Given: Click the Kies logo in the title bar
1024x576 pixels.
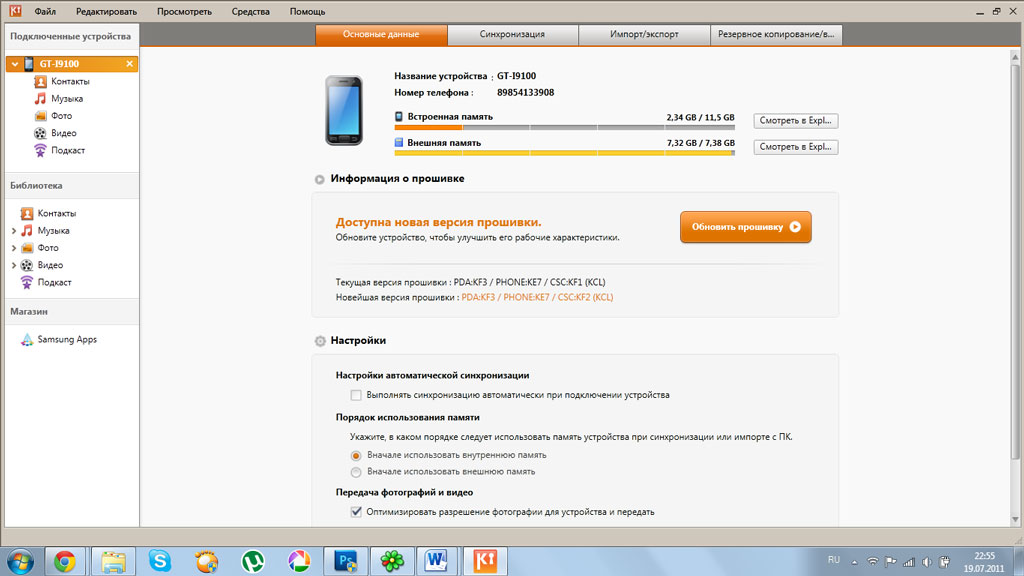Looking at the screenshot, I should 14,11.
